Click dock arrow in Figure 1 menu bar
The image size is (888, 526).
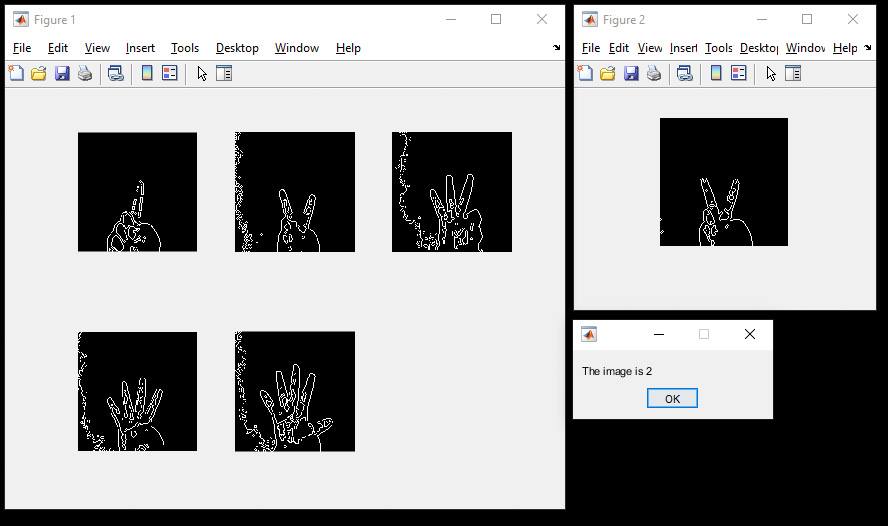[557, 48]
